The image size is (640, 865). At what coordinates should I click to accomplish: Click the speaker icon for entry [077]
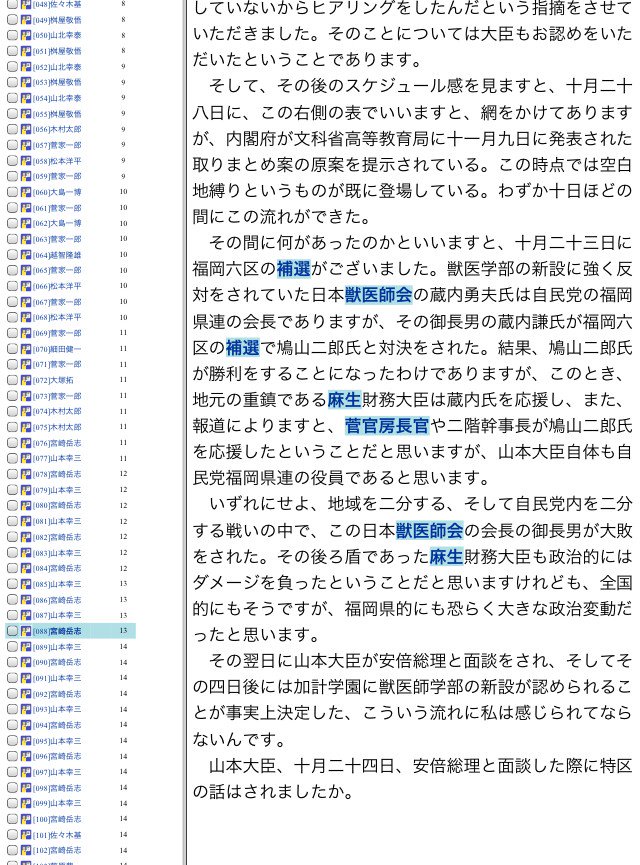[x=26, y=458]
